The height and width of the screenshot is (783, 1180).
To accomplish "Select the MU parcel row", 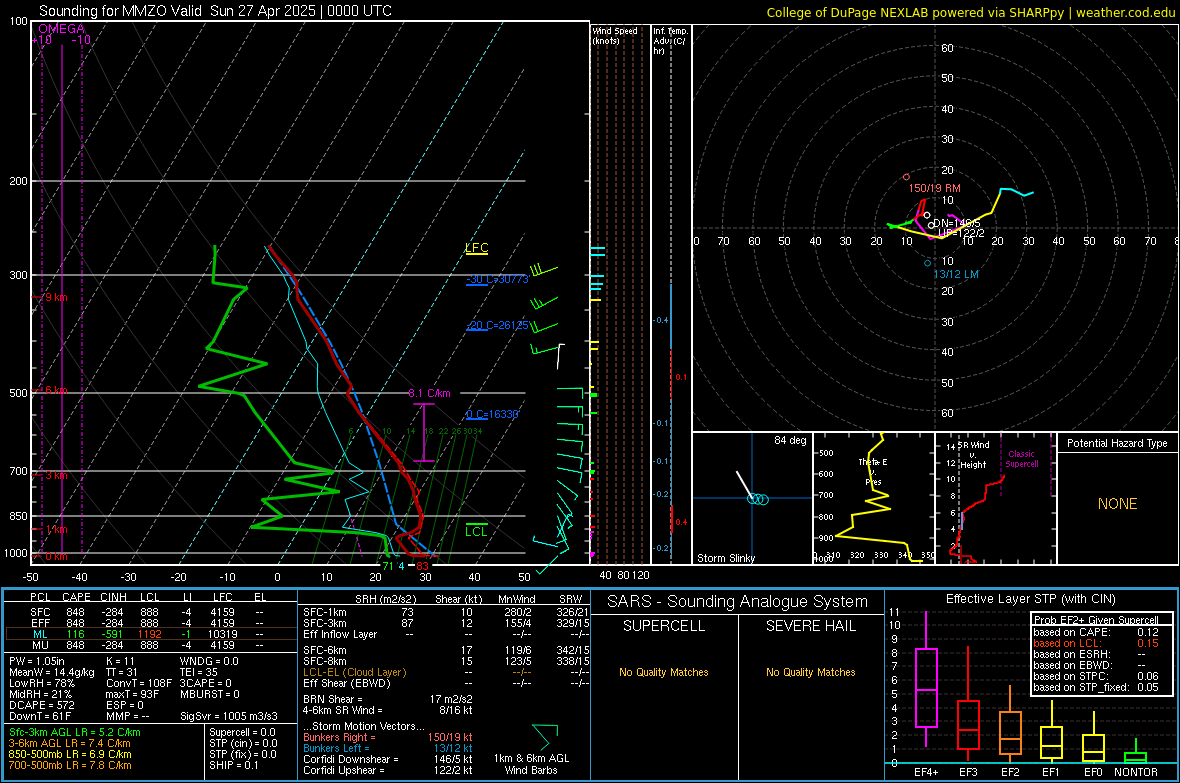I will [151, 645].
